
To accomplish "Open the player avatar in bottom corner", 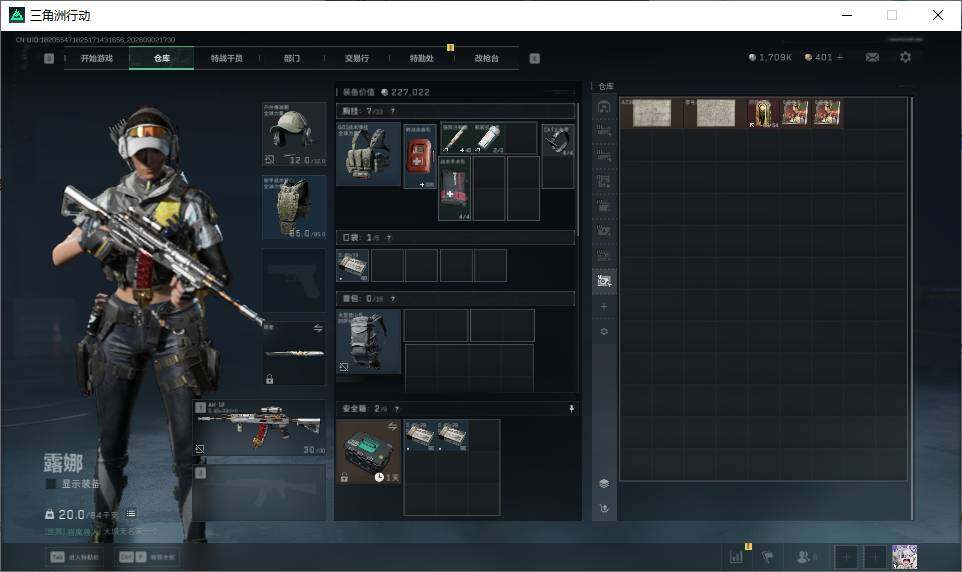I will [904, 557].
